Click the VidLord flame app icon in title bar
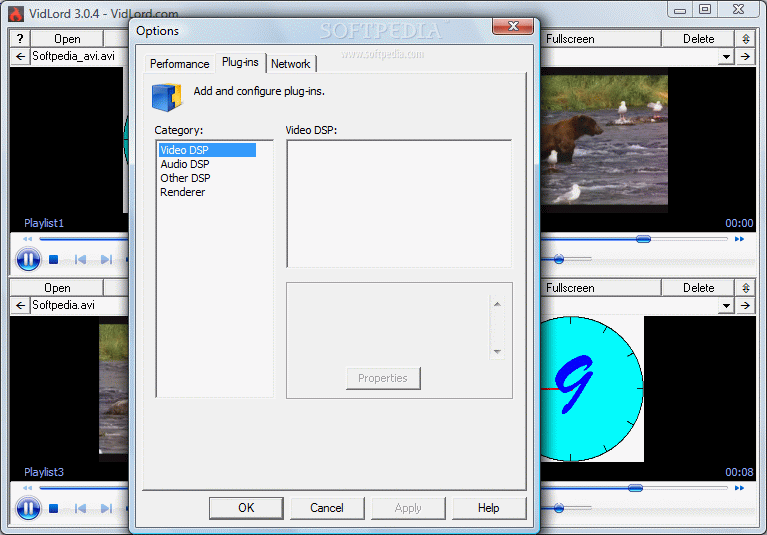 16,14
